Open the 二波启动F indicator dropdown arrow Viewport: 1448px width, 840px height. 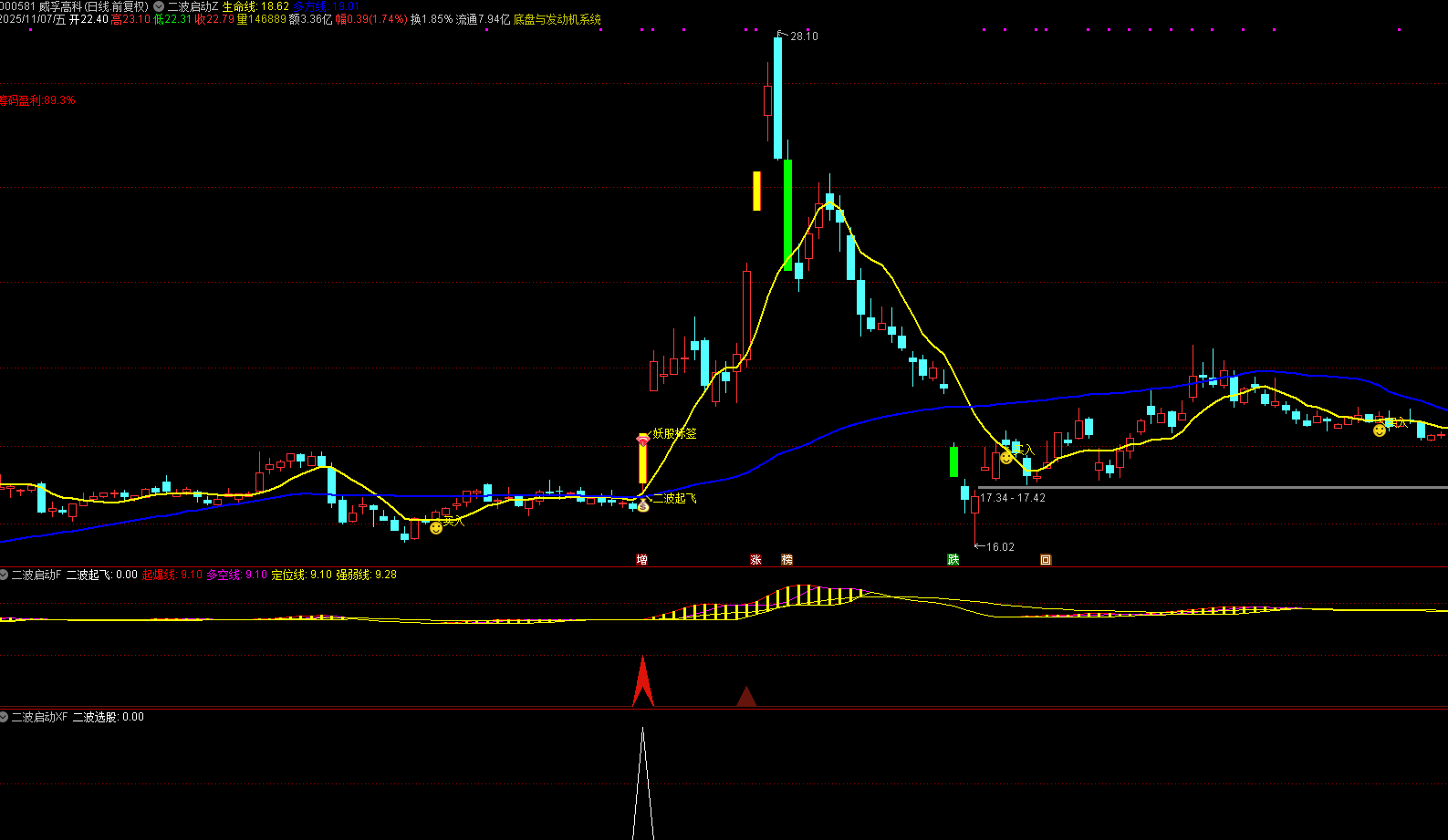pos(4,575)
